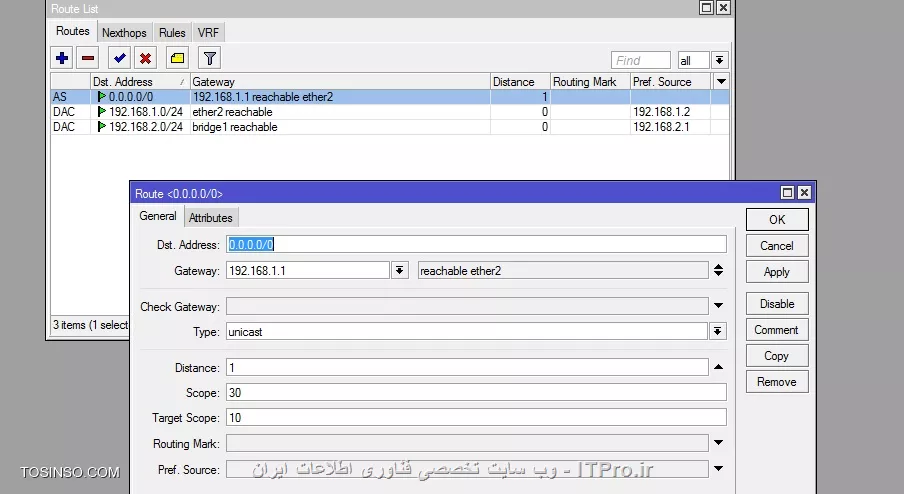904x494 pixels.
Task: Click the 'all' filter combo box
Action: tap(694, 61)
